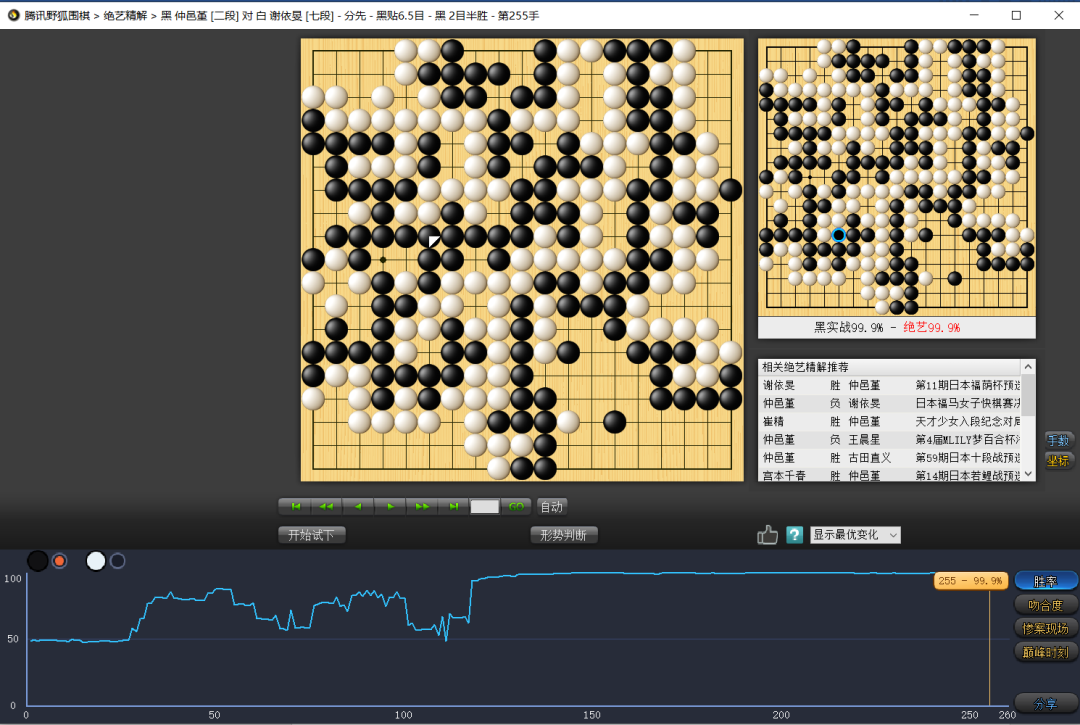
Task: Open game row 第59期日本十段战预选
Action: tap(890, 457)
